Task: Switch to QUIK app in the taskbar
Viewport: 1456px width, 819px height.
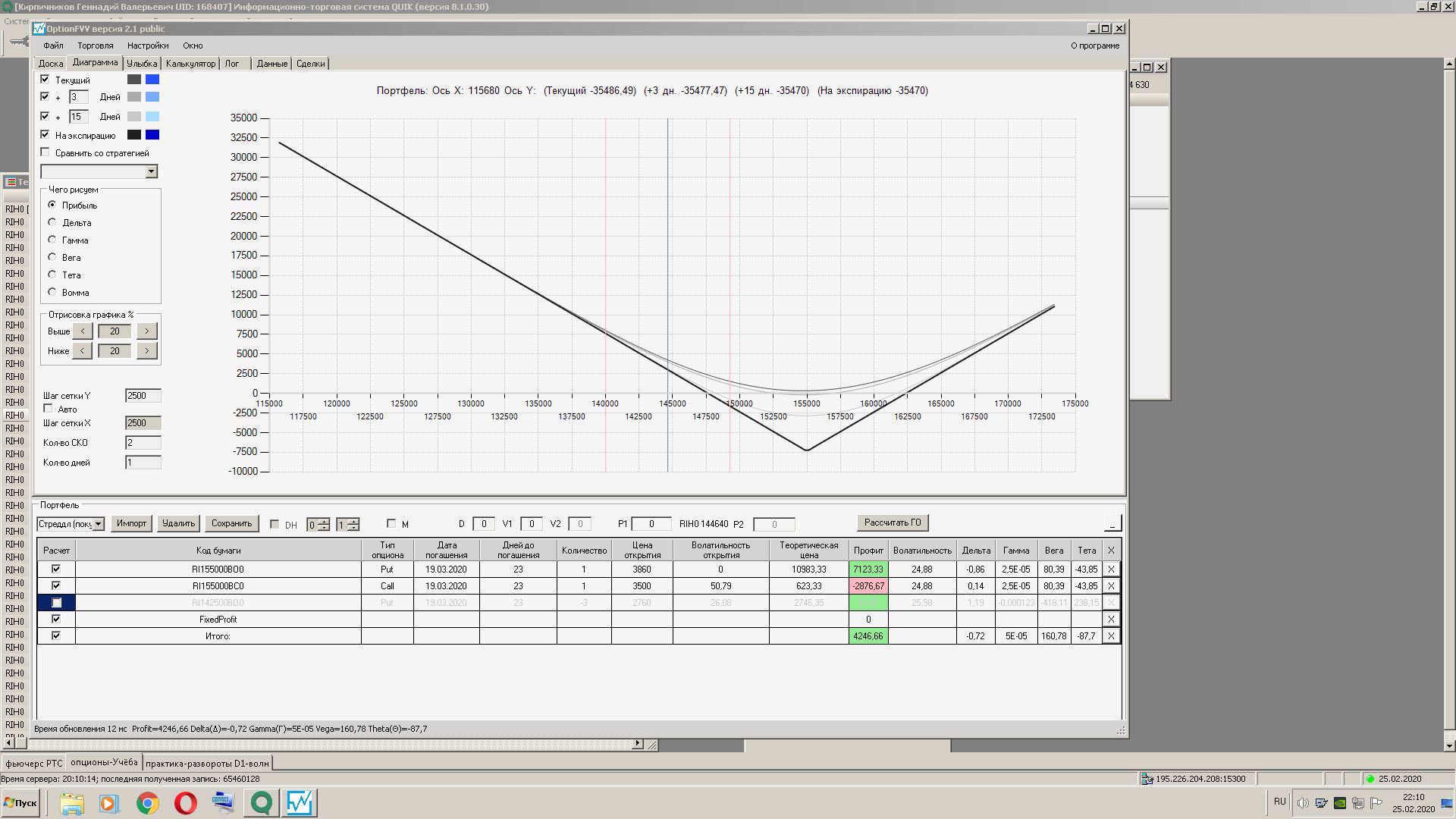Action: click(261, 802)
